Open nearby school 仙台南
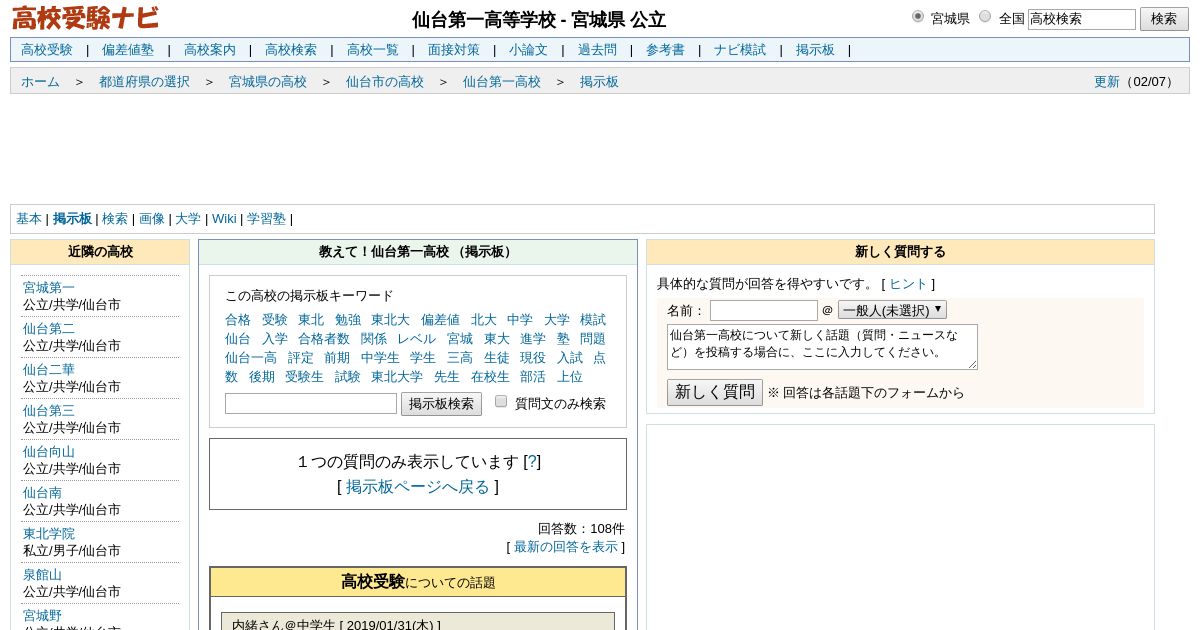Viewport: 1200px width, 630px height. (x=42, y=493)
